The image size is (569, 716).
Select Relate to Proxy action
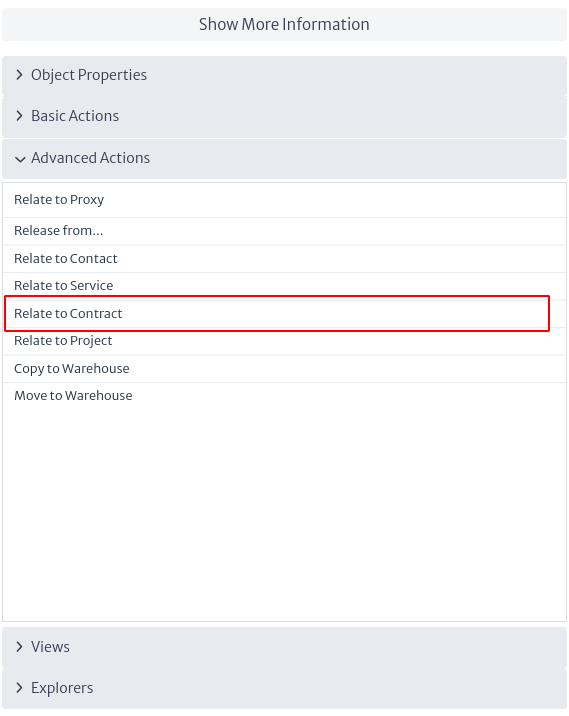[x=284, y=200]
